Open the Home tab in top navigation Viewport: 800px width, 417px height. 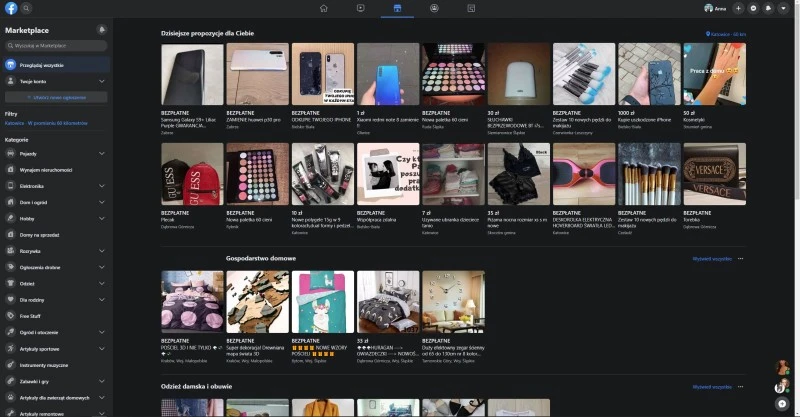323,8
